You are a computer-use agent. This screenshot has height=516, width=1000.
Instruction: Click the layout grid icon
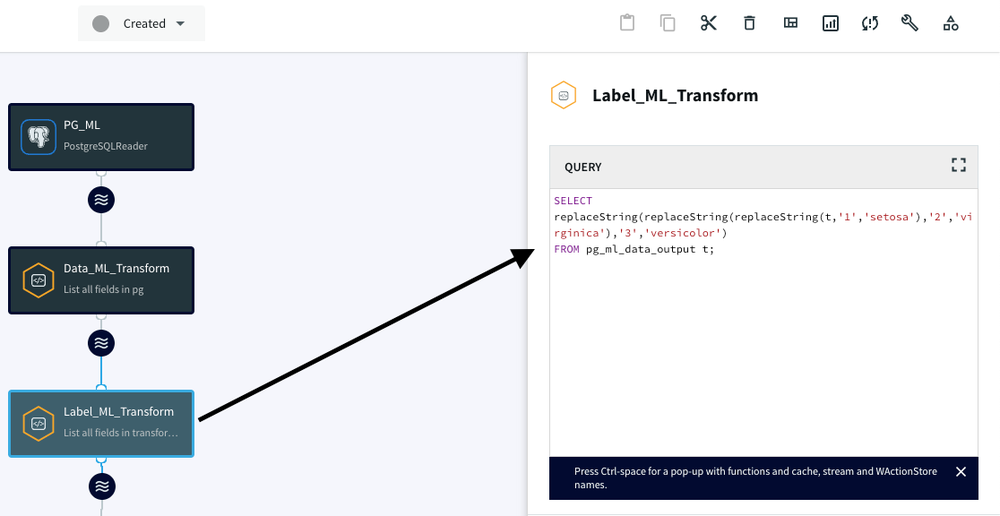click(x=790, y=24)
